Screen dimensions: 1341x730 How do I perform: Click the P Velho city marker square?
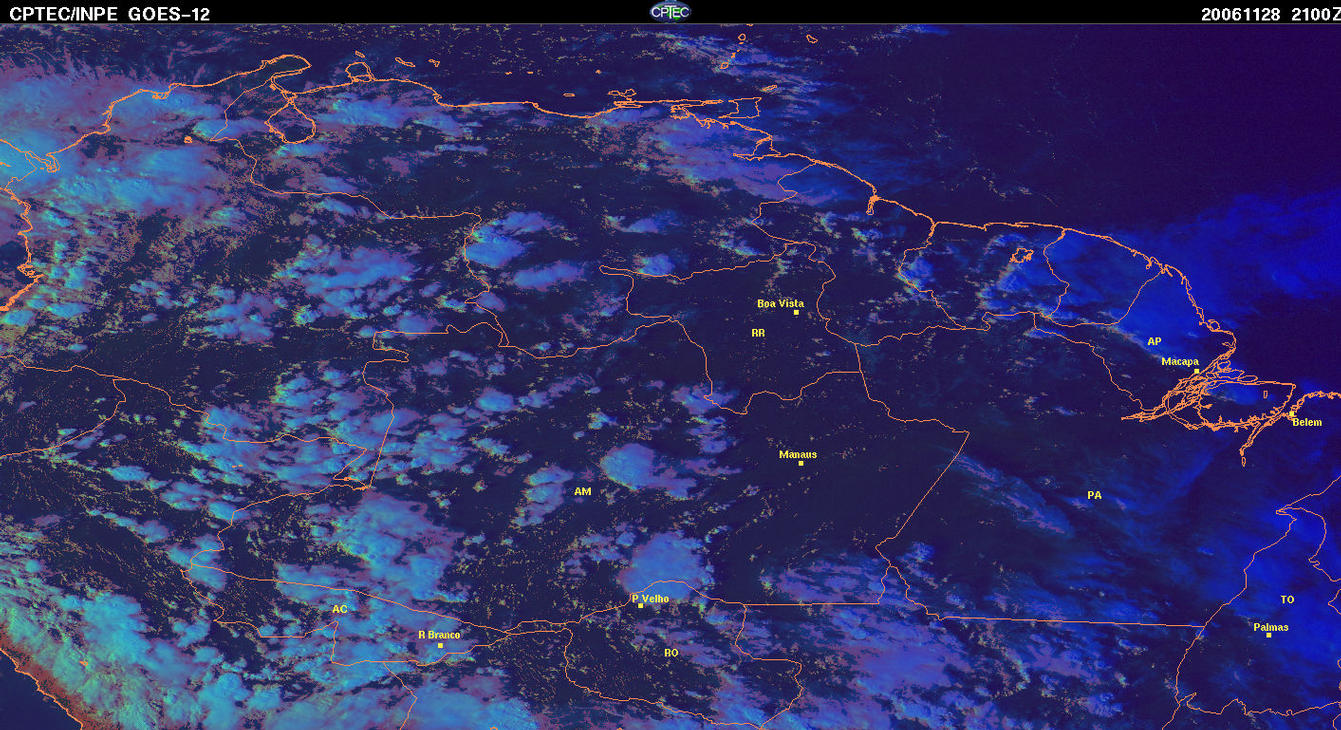coord(640,606)
